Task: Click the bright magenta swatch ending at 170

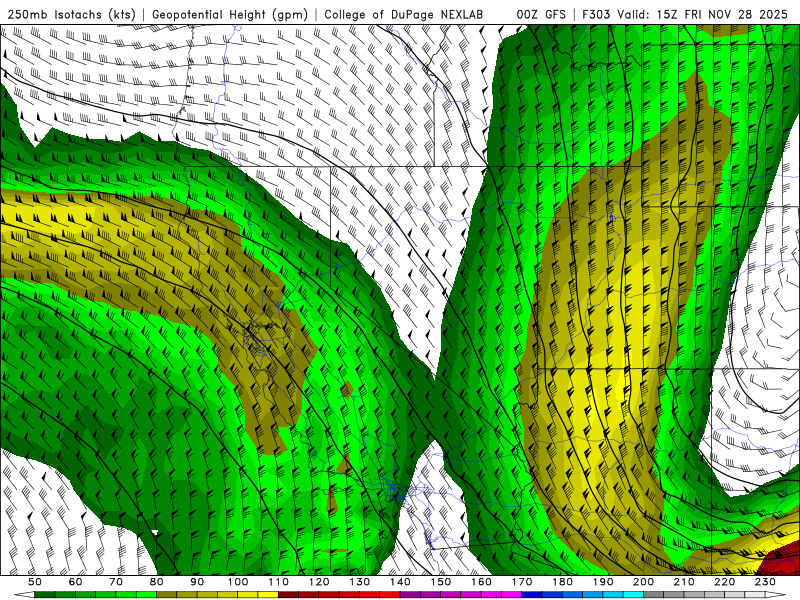Action: pyautogui.click(x=512, y=594)
